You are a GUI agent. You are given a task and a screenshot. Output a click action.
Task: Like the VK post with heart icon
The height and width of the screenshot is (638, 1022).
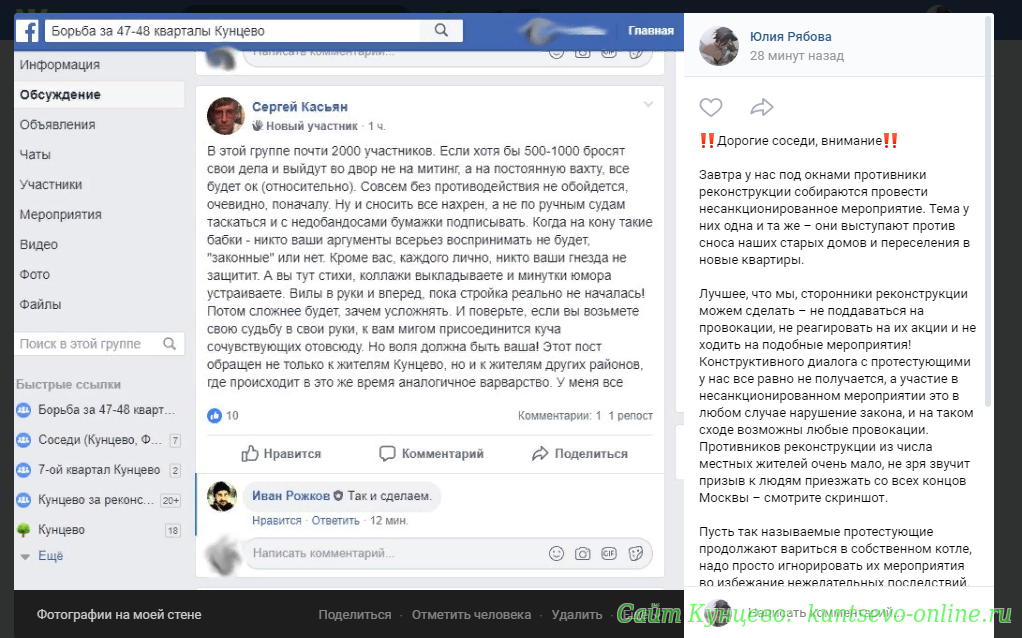pyautogui.click(x=711, y=107)
